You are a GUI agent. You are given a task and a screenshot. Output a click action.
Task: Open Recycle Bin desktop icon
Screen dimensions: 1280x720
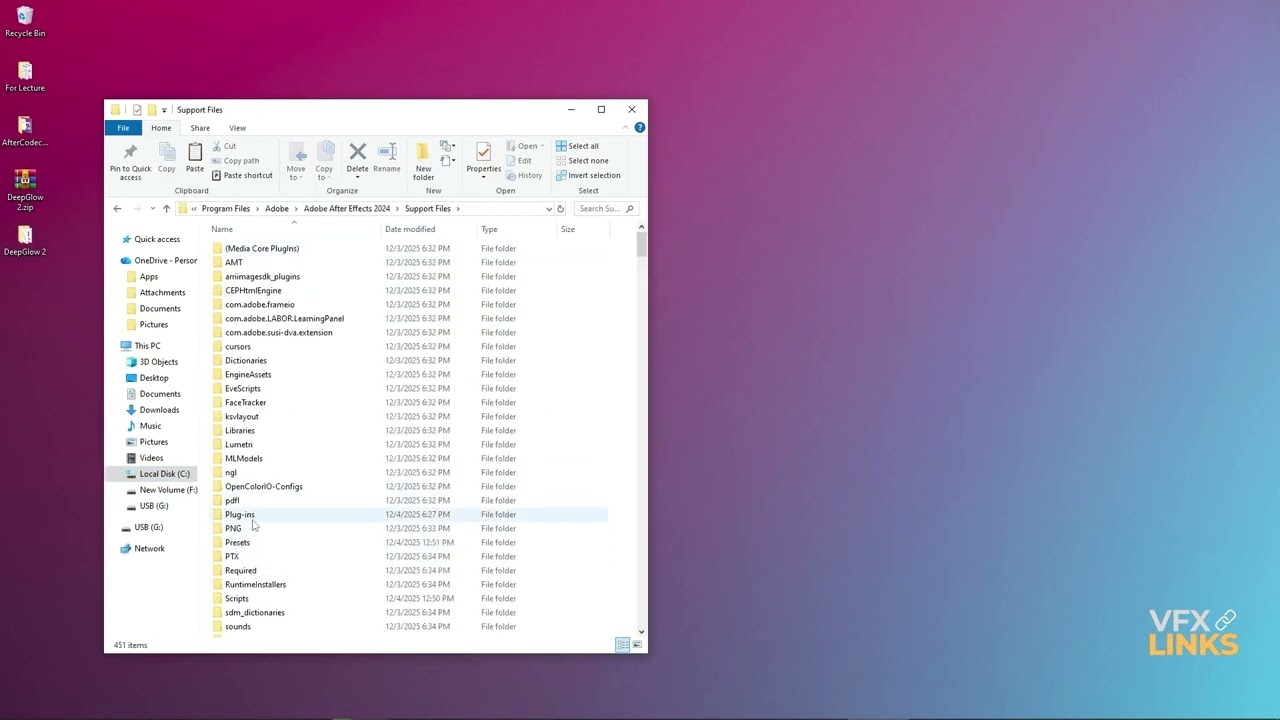[25, 22]
